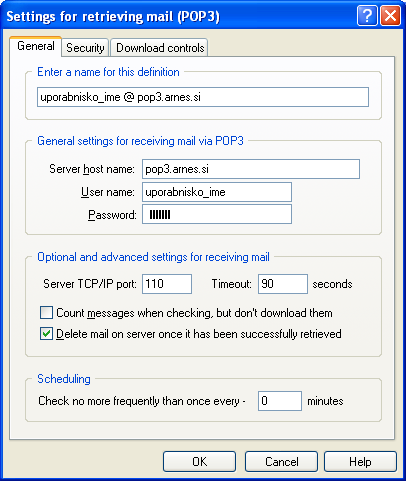The image size is (406, 481).
Task: Select the General tab
Action: 36,46
